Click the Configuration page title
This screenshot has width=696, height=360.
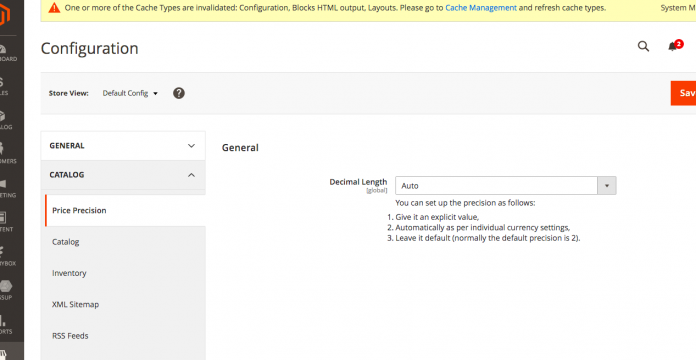click(x=90, y=48)
